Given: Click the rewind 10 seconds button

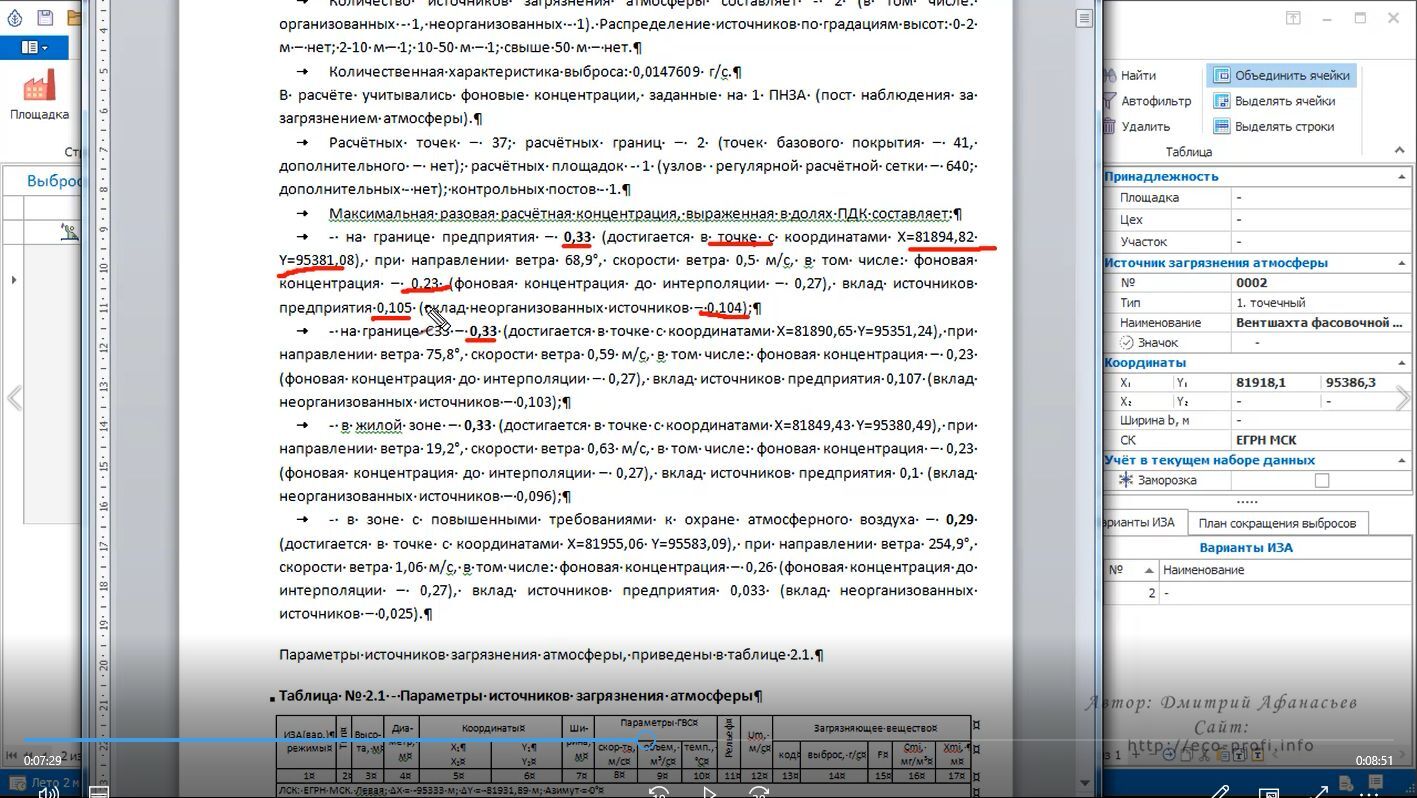Looking at the screenshot, I should pyautogui.click(x=659, y=792).
